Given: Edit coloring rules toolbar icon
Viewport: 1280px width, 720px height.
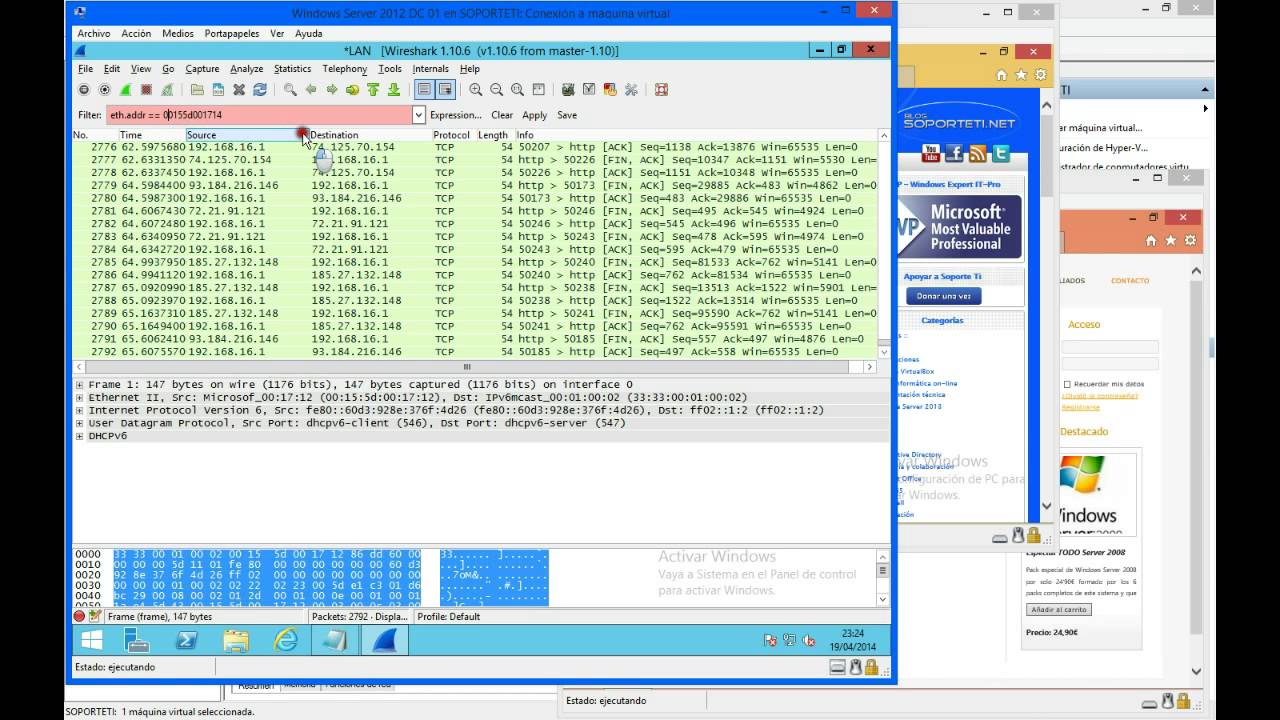Looking at the screenshot, I should click(x=610, y=89).
